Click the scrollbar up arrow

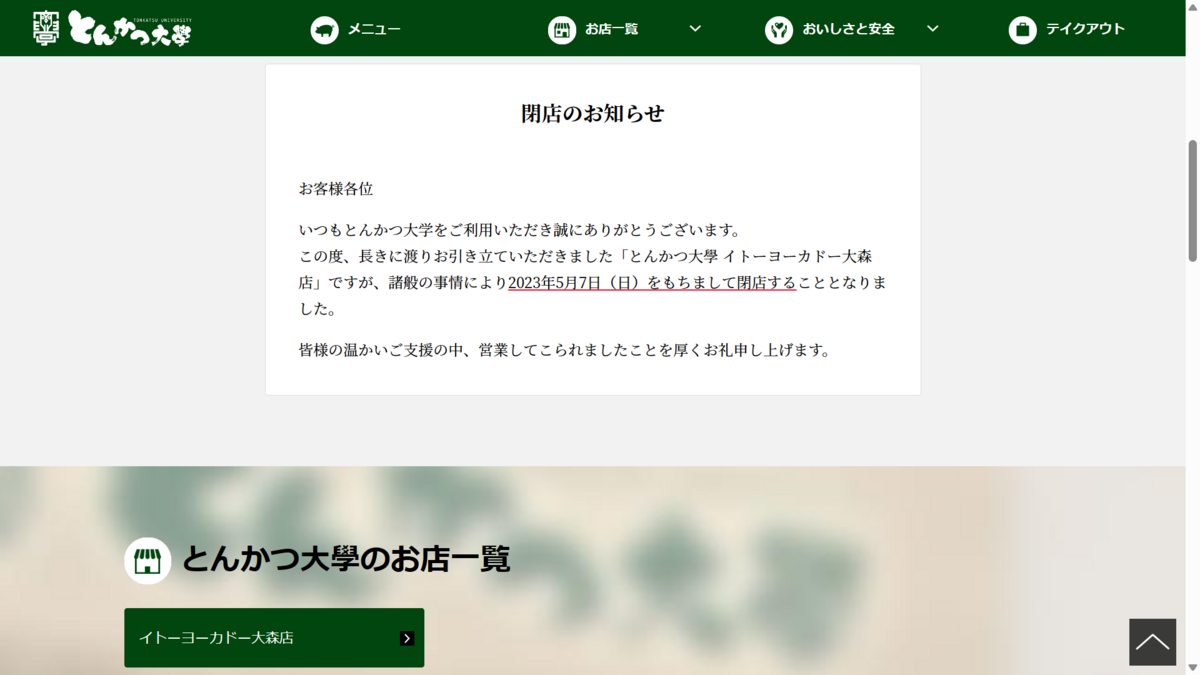tap(1192, 6)
